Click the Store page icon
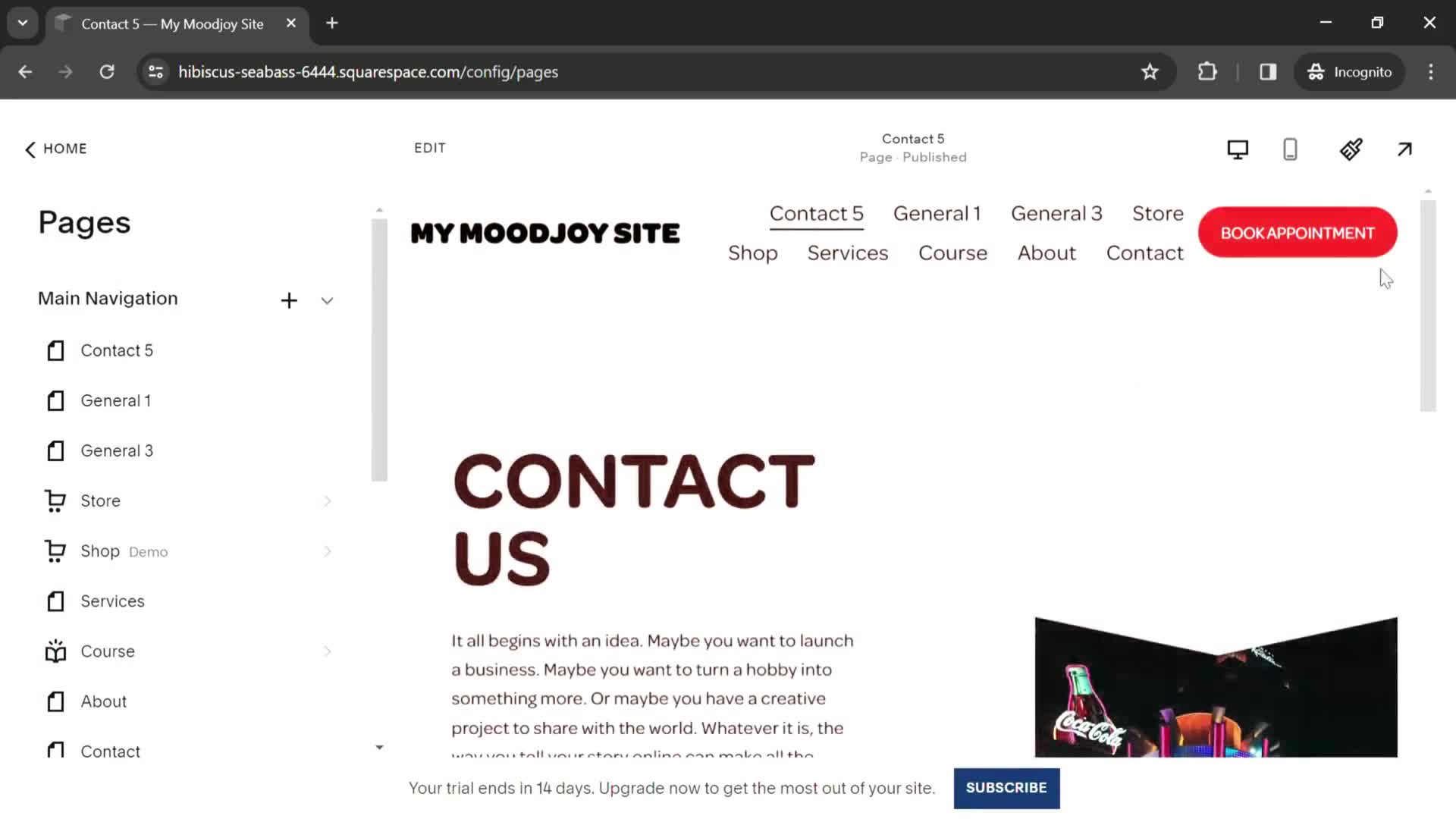1456x819 pixels. [55, 500]
